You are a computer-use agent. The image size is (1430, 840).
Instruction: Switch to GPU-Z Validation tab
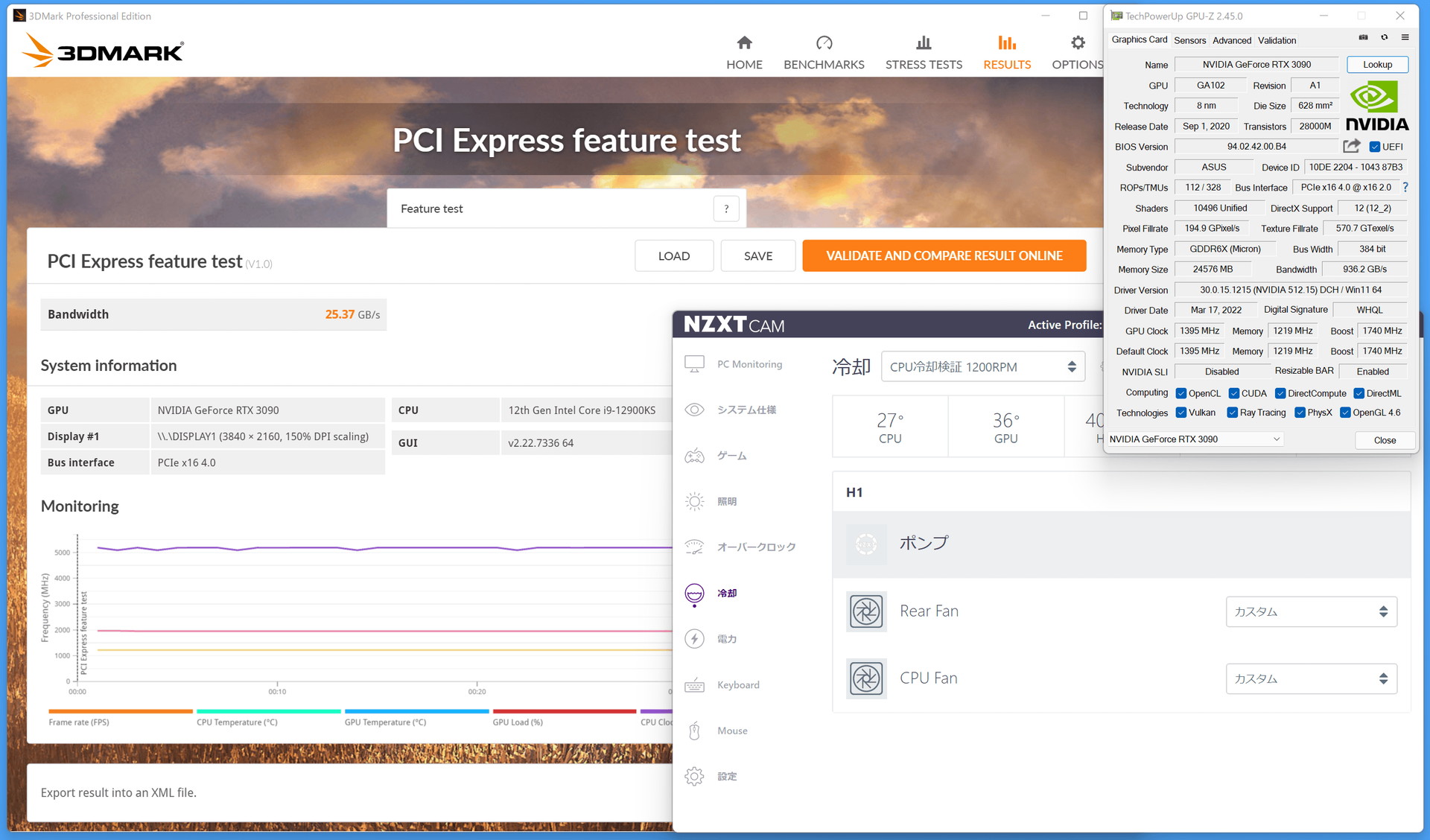[x=1277, y=40]
